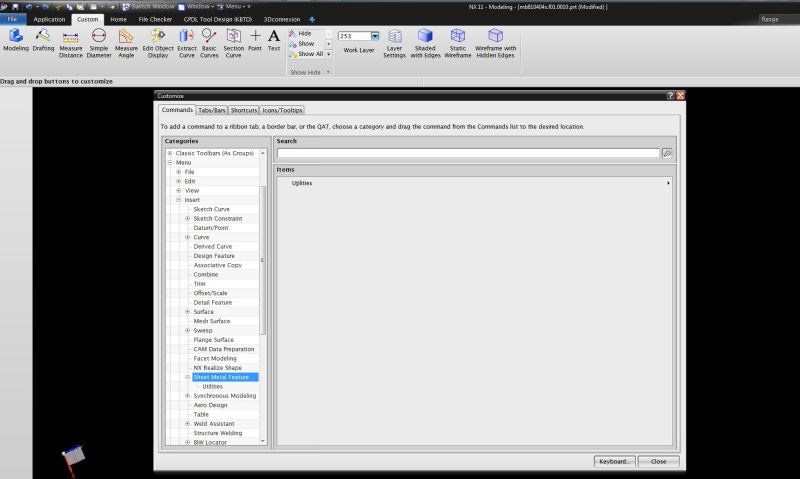Activate the Measure Distance tool

click(70, 43)
